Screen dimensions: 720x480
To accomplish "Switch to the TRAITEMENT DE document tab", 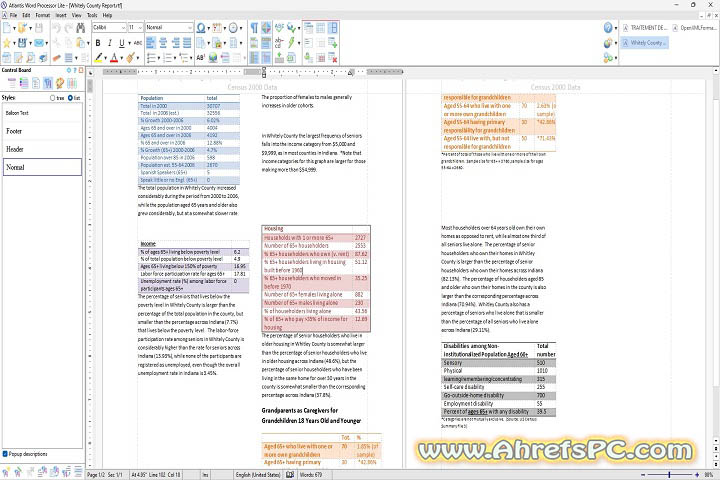I will [x=645, y=28].
